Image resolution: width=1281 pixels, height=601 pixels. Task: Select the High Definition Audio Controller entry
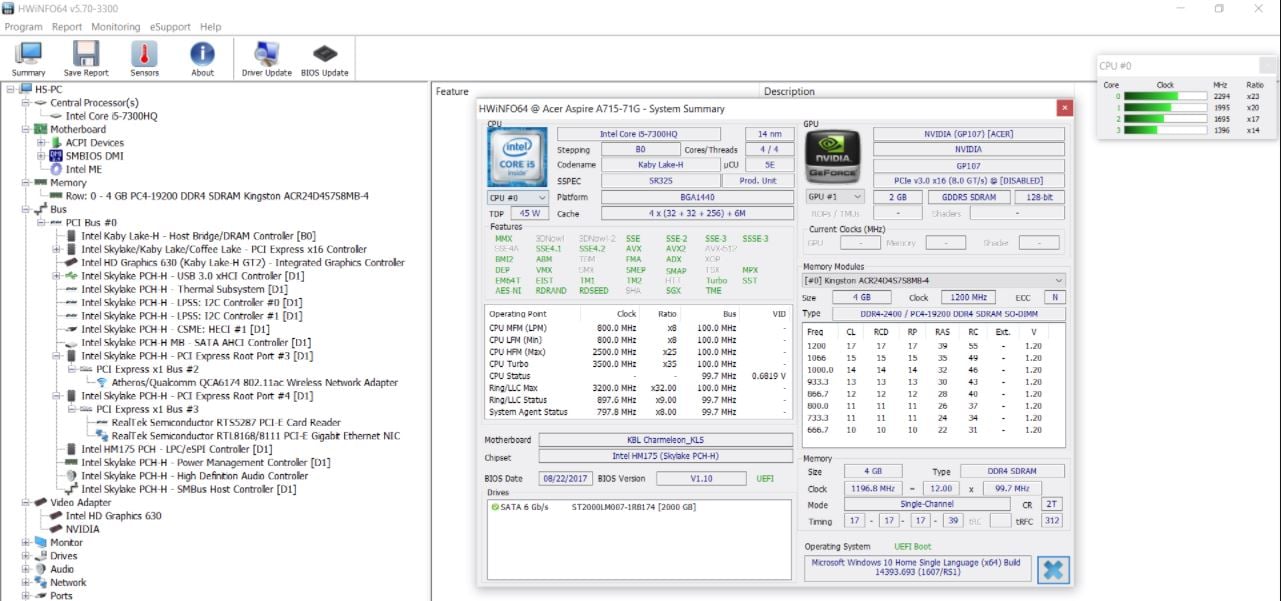point(194,476)
